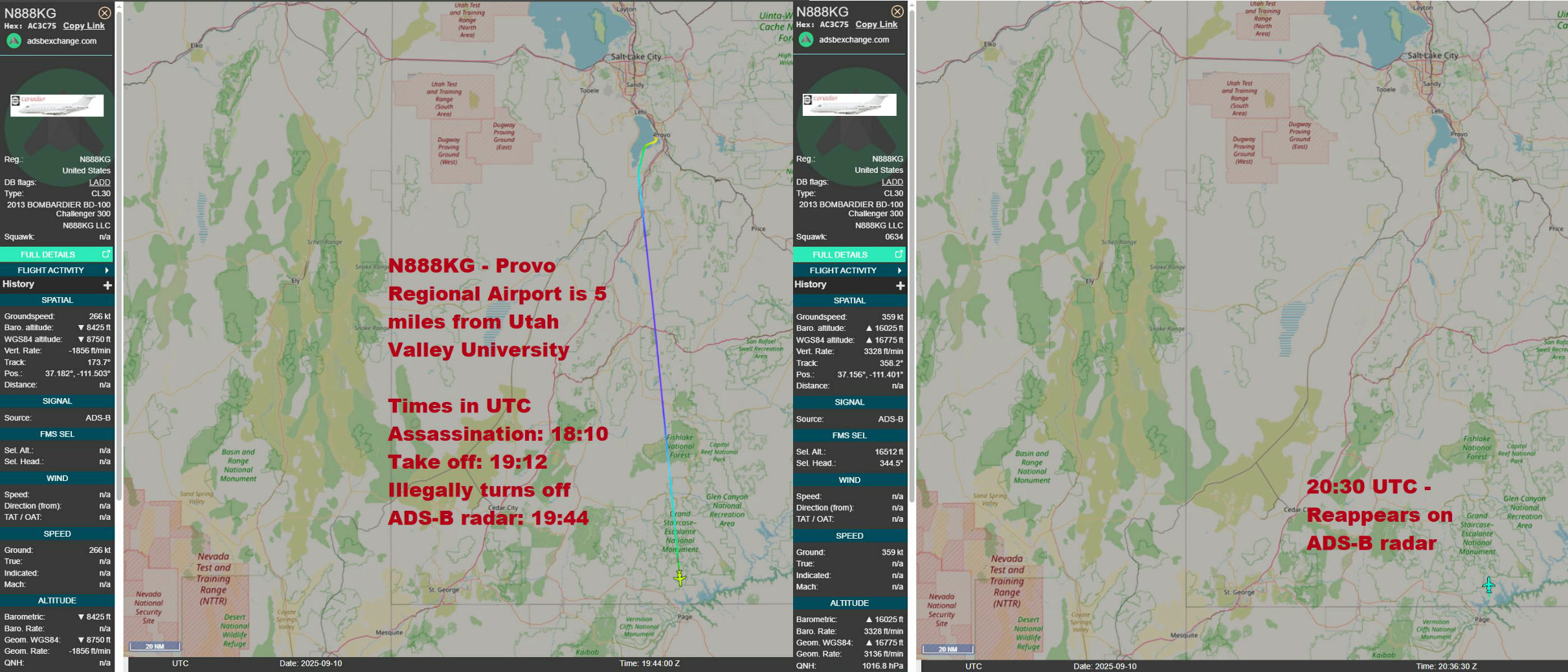Open the Challenger 300 photo thumbnail in left panel

point(57,106)
